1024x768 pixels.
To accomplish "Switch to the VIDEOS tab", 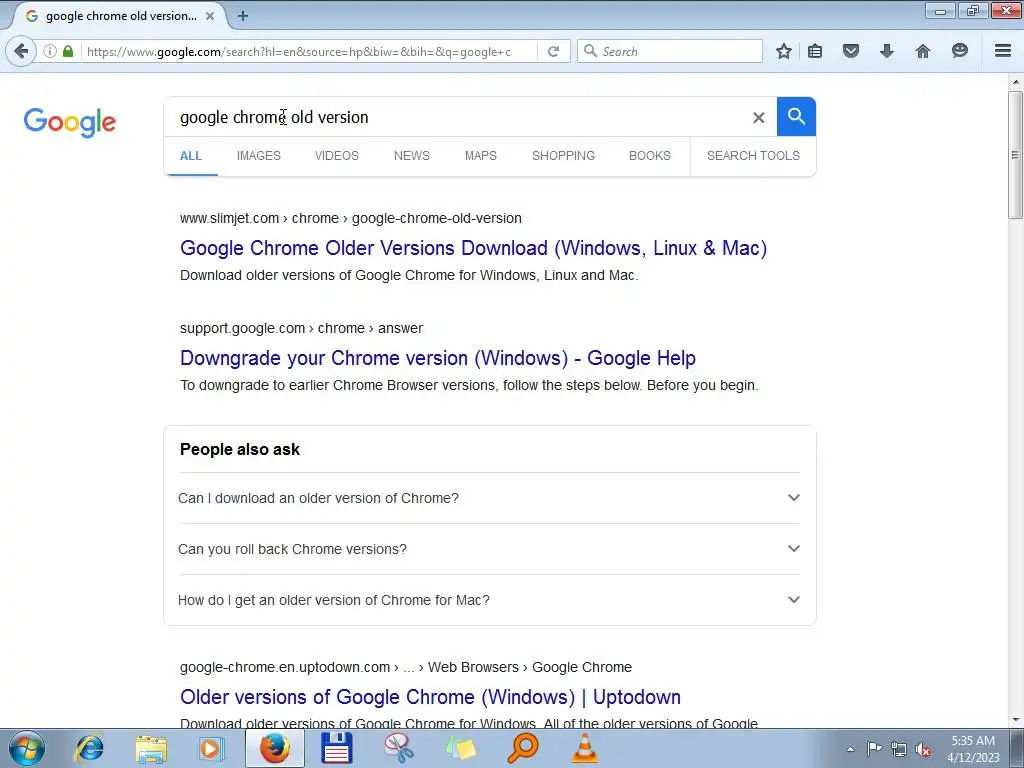I will (337, 155).
